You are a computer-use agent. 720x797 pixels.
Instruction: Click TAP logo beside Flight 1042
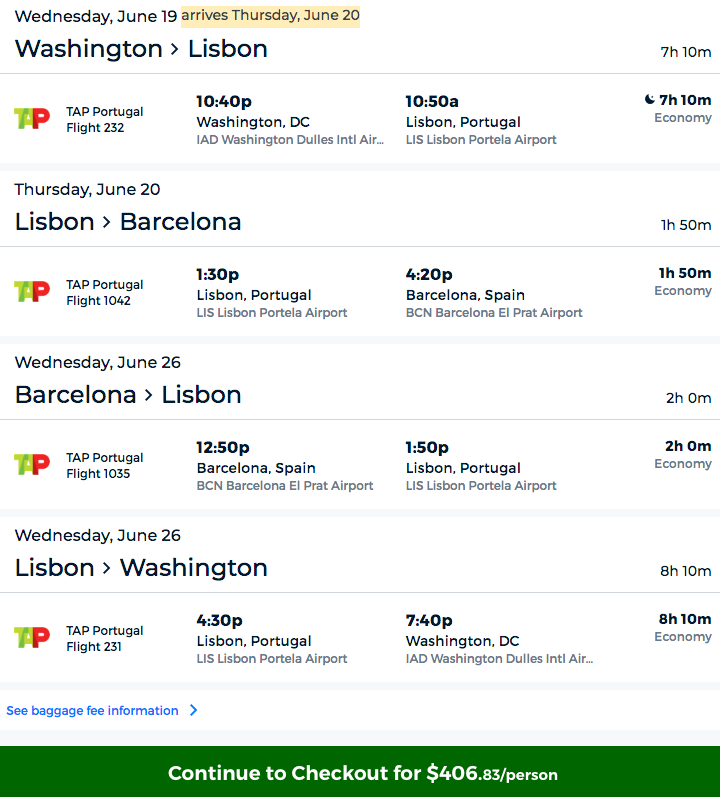click(32, 292)
